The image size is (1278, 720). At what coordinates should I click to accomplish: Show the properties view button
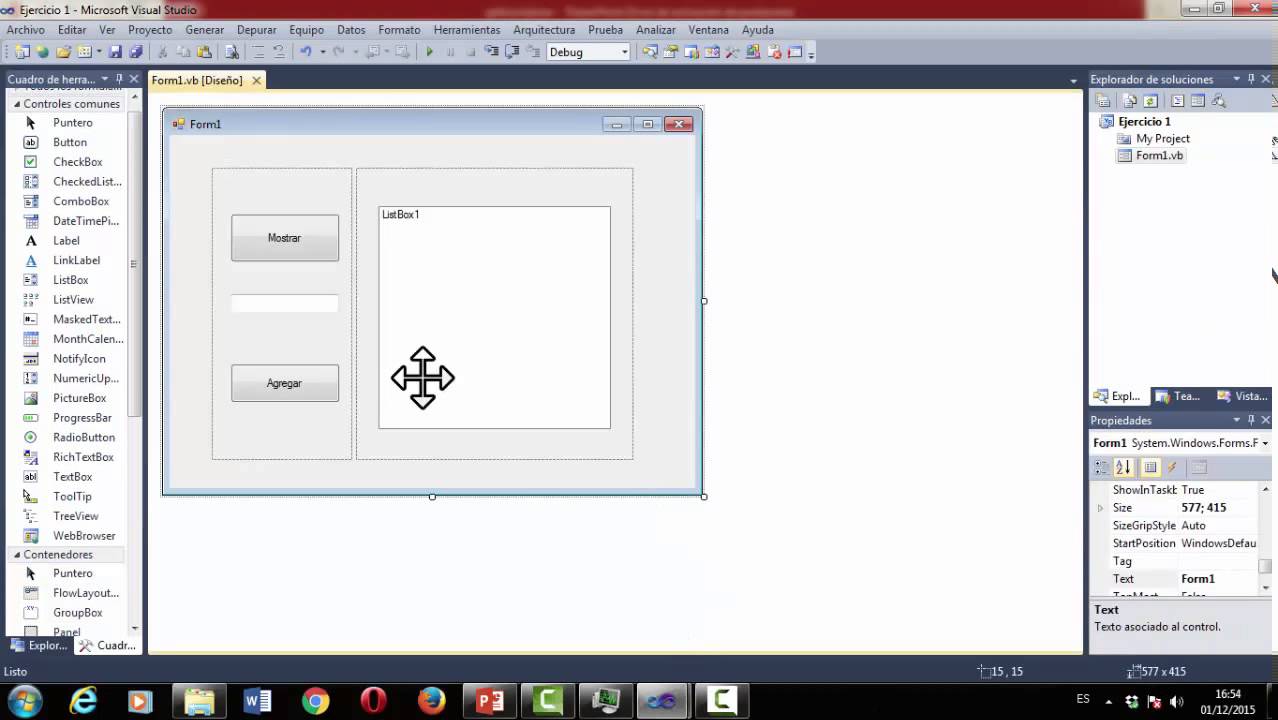[x=1150, y=467]
